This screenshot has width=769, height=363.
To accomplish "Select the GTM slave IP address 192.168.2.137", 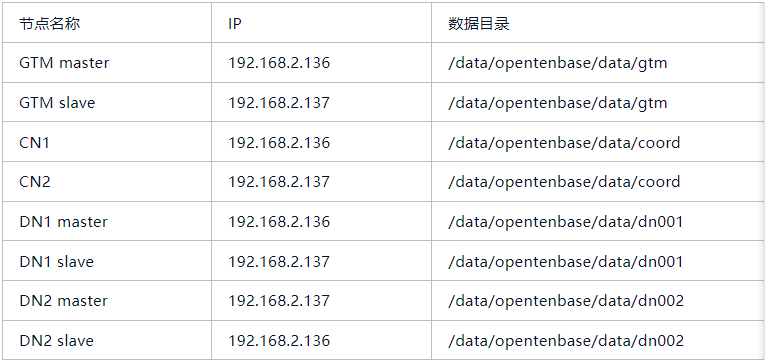I will 279,103.
